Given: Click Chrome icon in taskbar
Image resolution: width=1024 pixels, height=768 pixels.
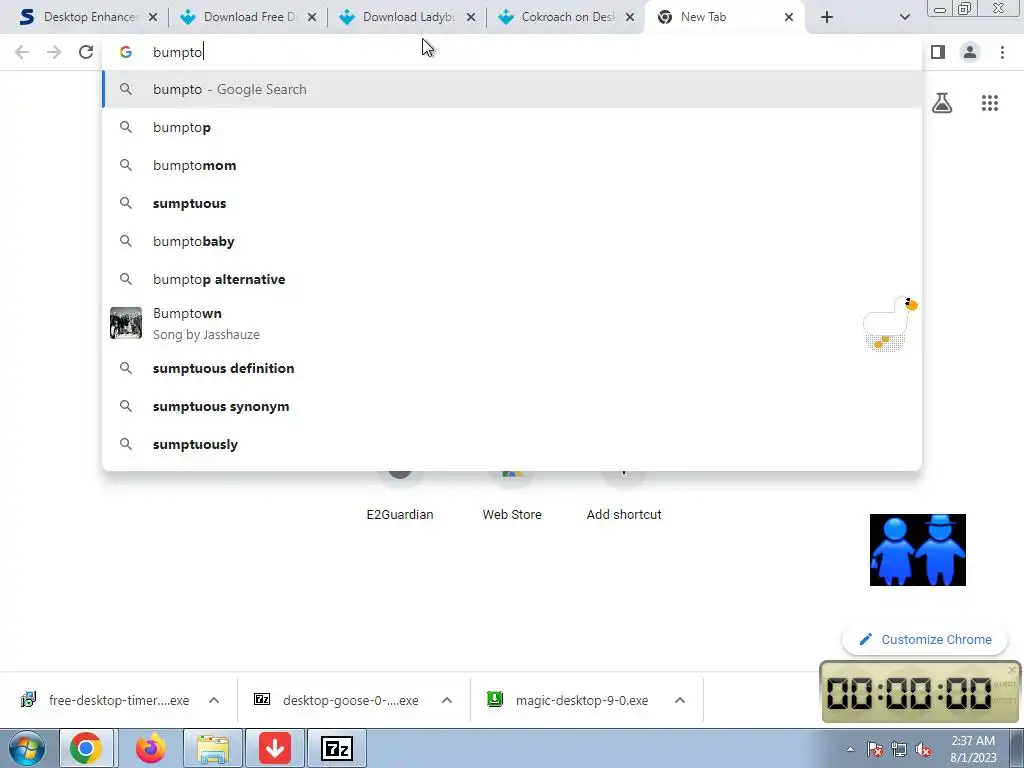Looking at the screenshot, I should 86,748.
